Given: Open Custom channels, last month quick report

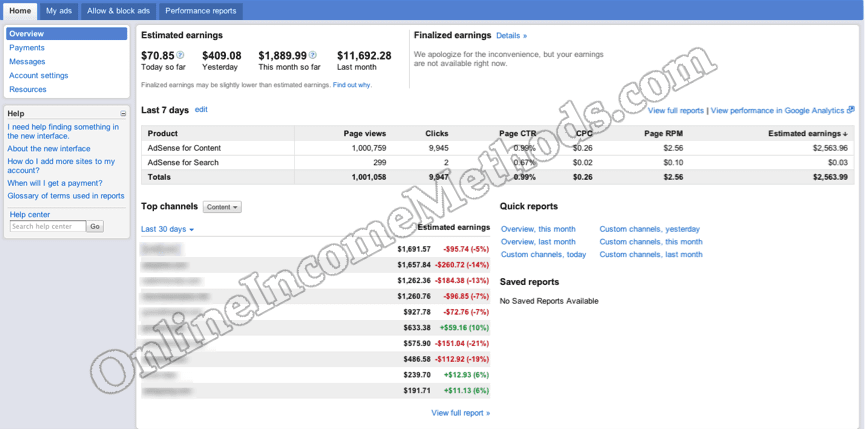Looking at the screenshot, I should tap(651, 254).
